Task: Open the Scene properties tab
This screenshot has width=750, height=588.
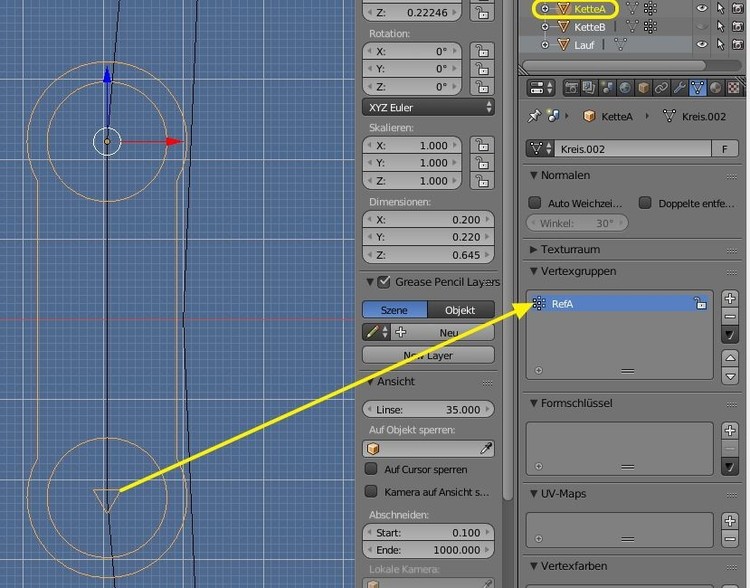Action: [607, 88]
